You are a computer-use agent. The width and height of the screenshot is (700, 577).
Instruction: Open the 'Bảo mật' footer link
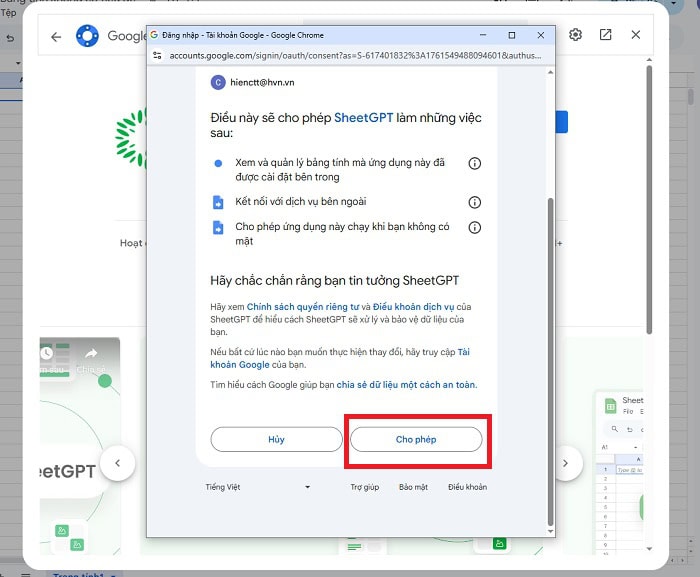coord(413,487)
